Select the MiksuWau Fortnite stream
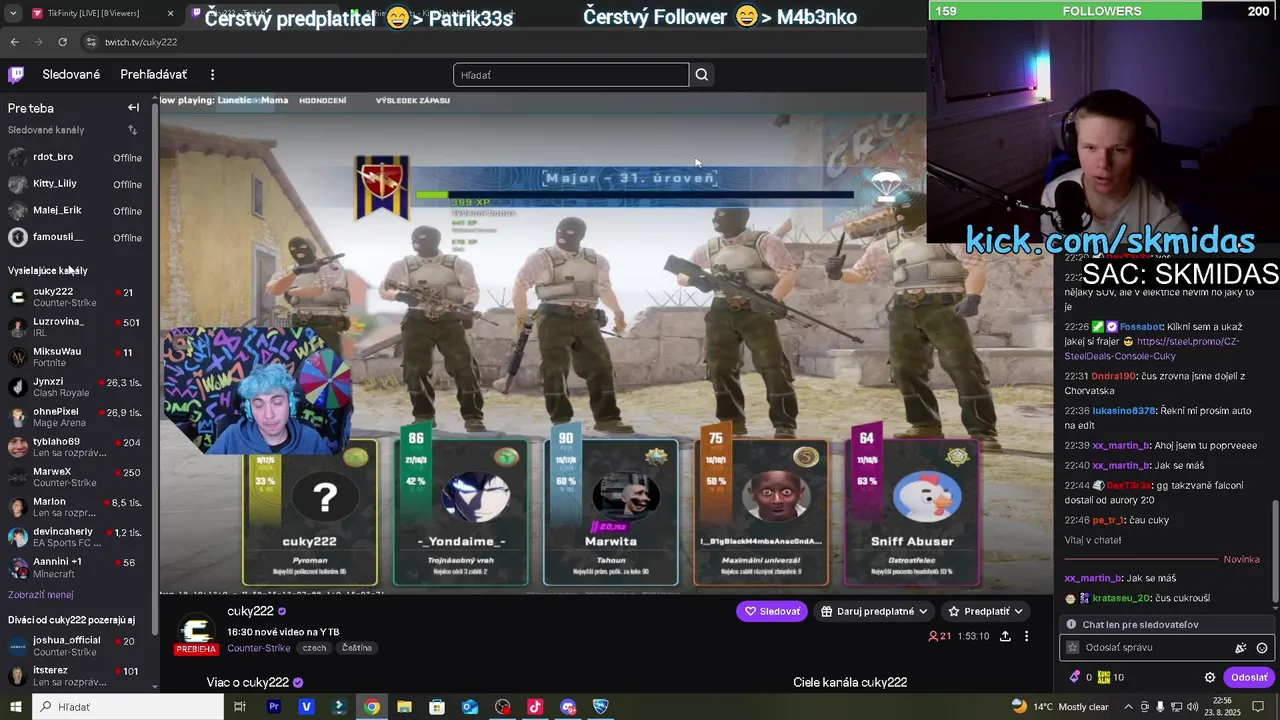The width and height of the screenshot is (1280, 720). click(75, 357)
